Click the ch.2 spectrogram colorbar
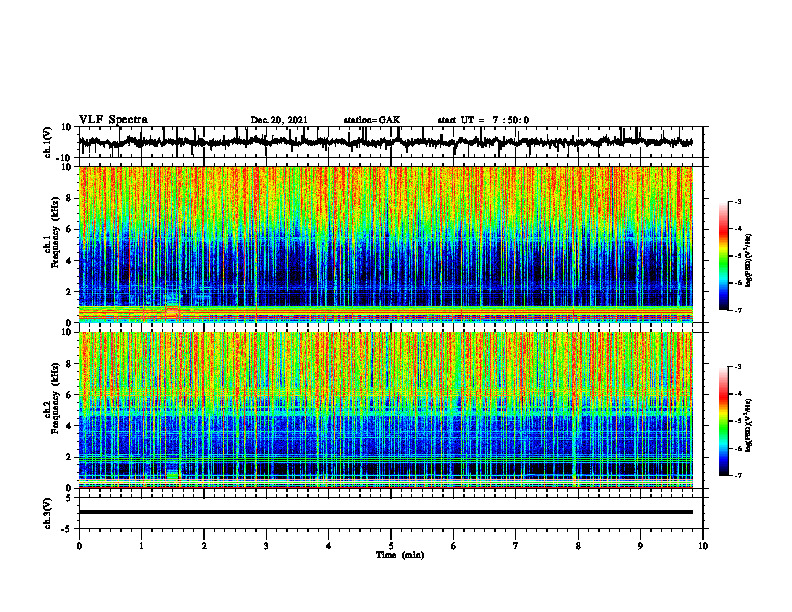Screen dimensions: 792x612 (724, 421)
